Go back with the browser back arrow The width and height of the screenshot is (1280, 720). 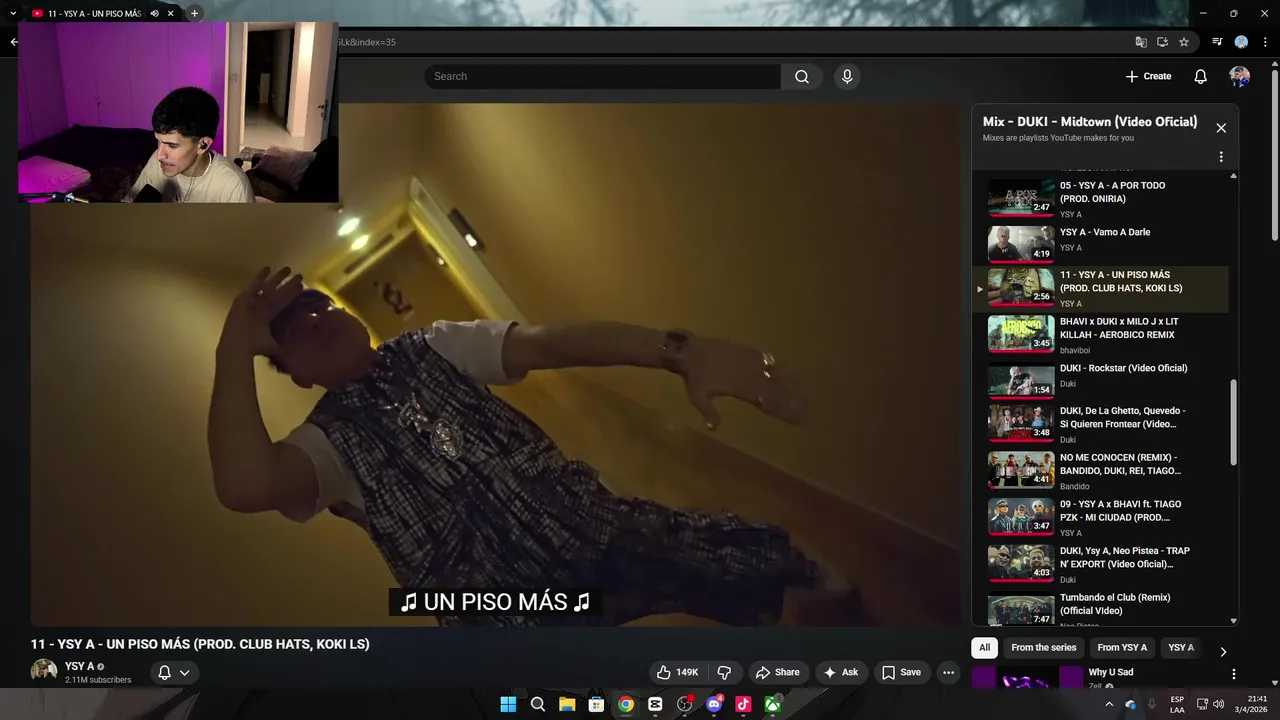(x=13, y=42)
